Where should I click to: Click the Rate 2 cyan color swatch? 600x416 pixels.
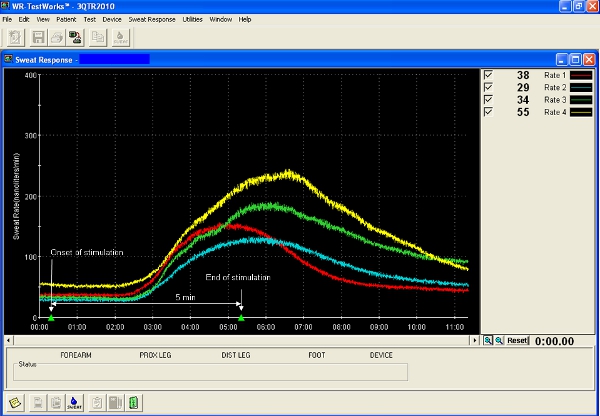coord(581,87)
